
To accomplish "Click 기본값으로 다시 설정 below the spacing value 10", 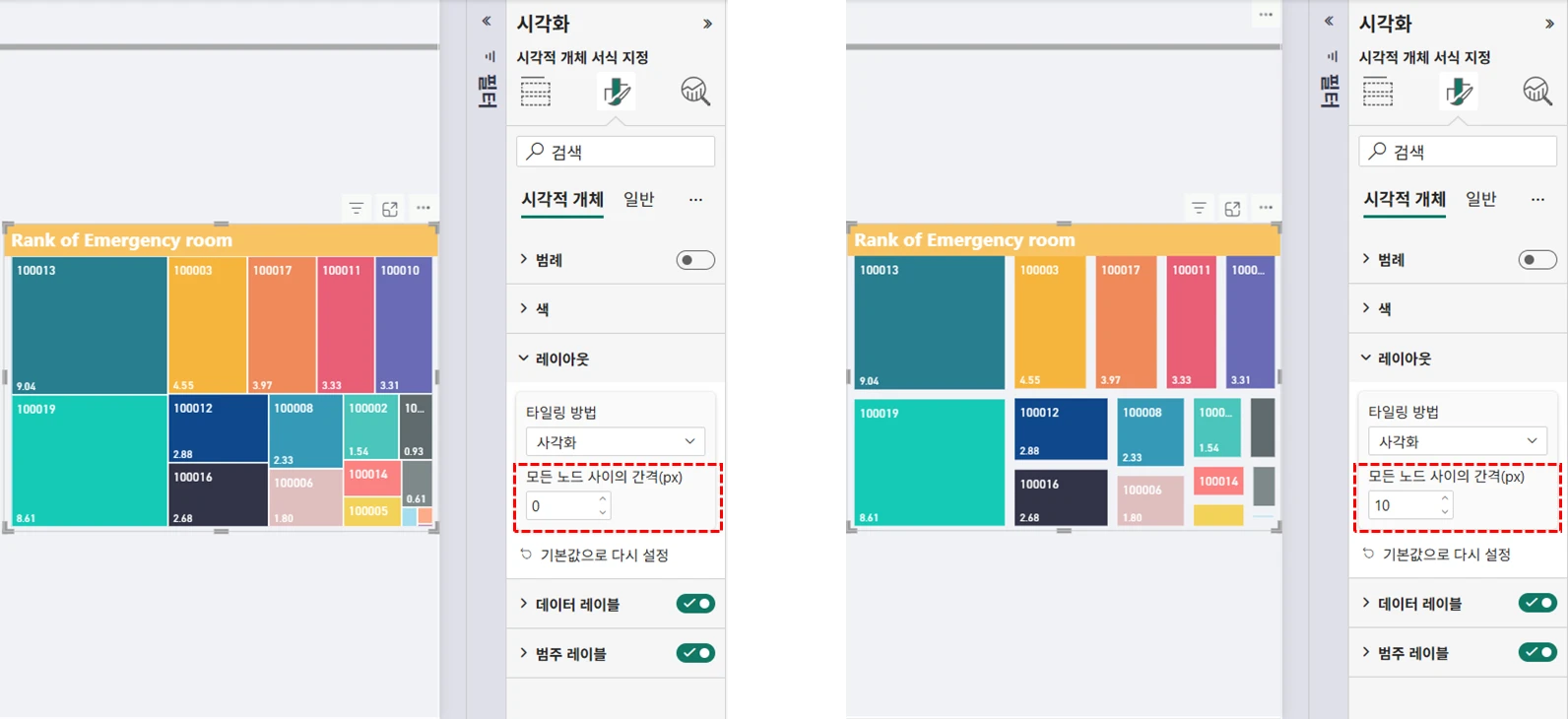I will (1445, 555).
